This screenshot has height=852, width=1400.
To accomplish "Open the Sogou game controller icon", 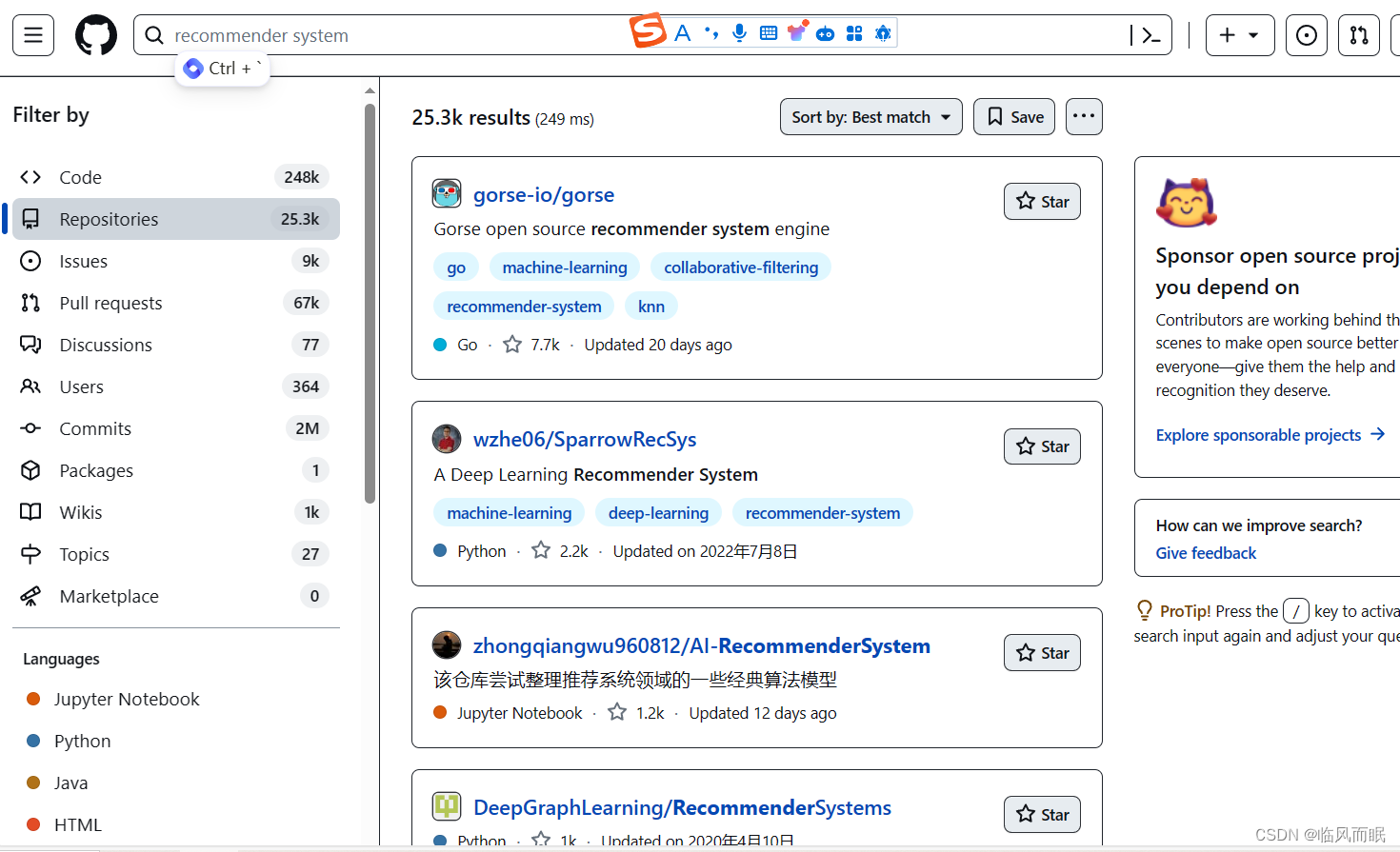I will point(826,34).
